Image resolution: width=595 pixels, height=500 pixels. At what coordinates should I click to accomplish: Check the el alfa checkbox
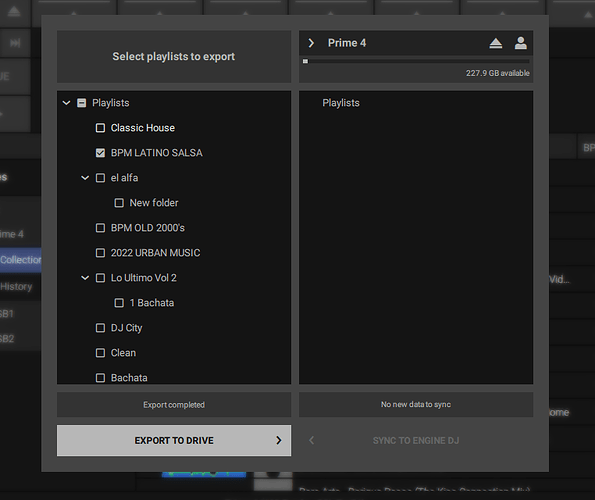click(x=100, y=178)
